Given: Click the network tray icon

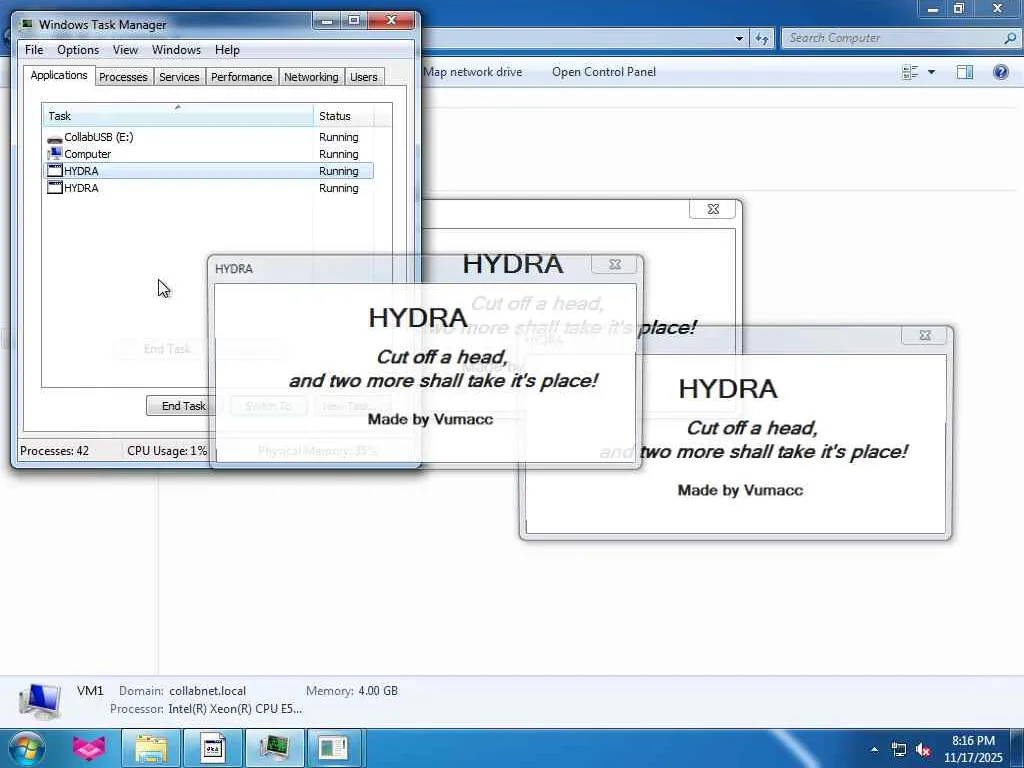Looking at the screenshot, I should click(x=899, y=750).
